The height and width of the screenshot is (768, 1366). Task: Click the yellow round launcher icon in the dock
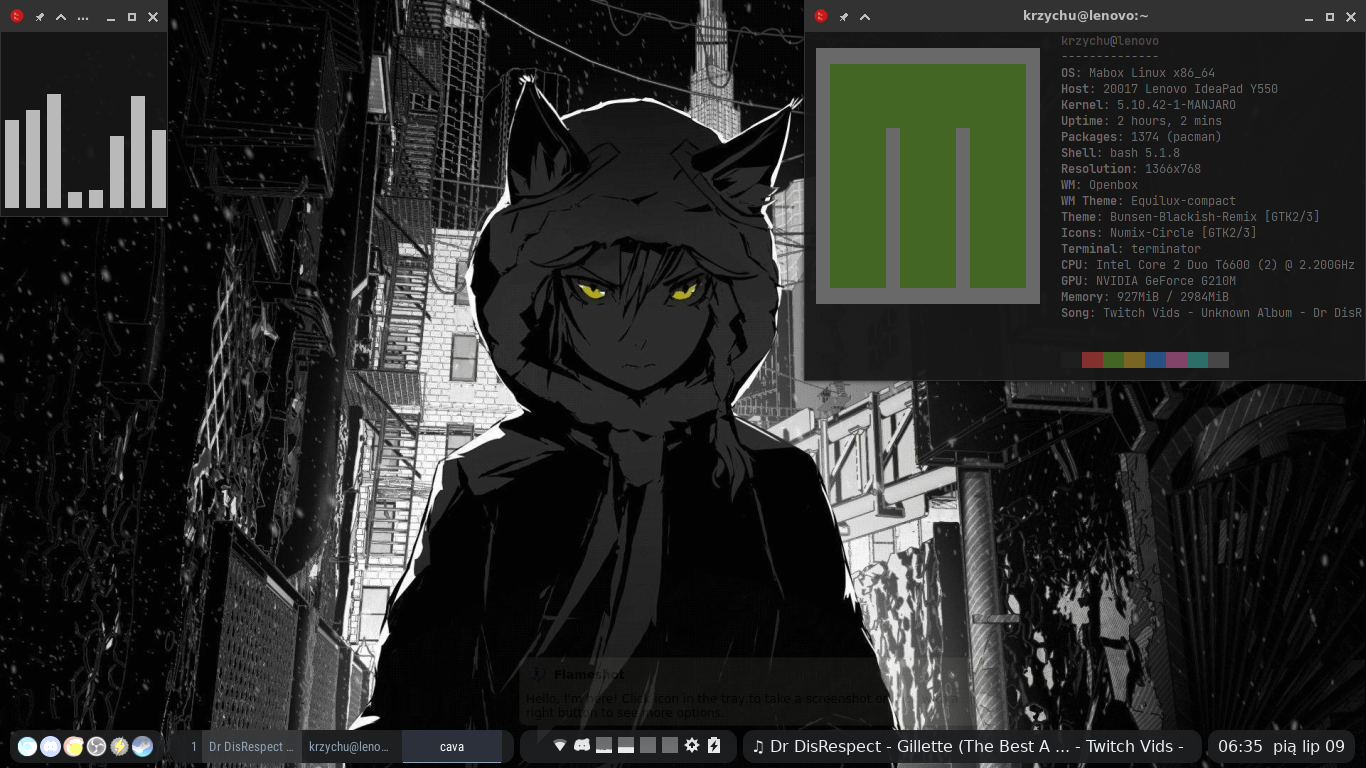coord(73,746)
